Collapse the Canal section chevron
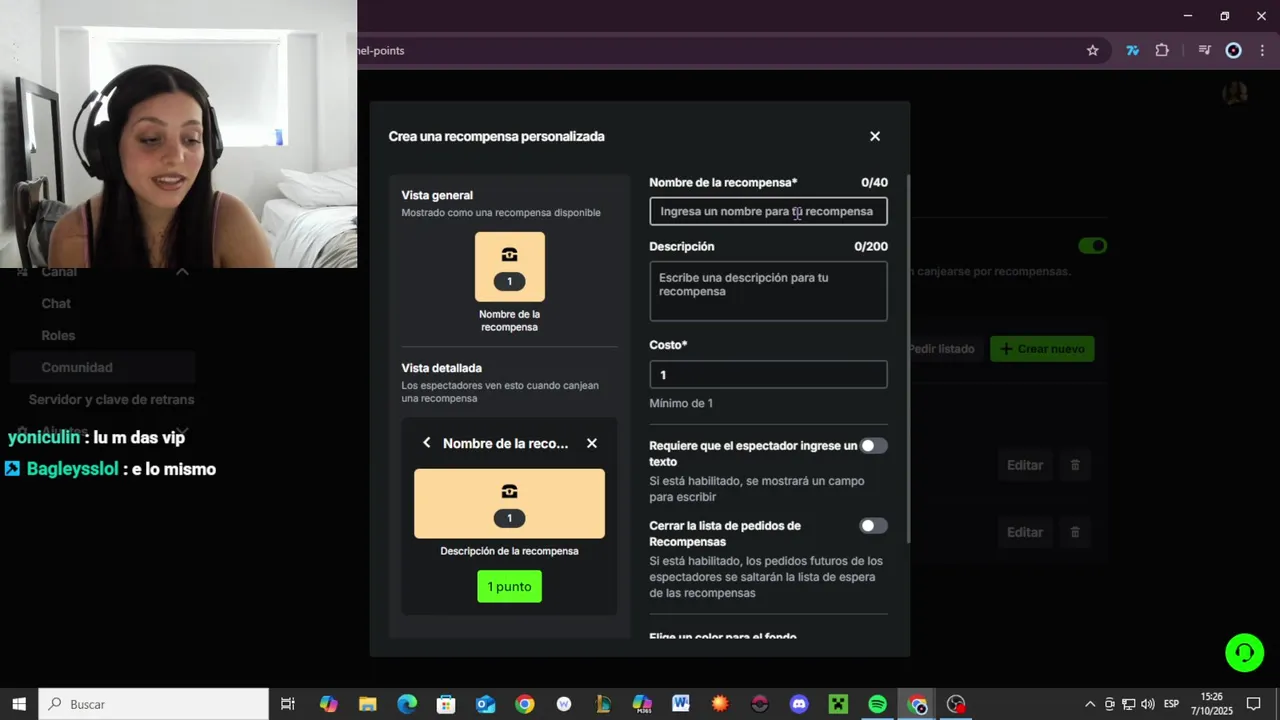The height and width of the screenshot is (720, 1280). (182, 272)
